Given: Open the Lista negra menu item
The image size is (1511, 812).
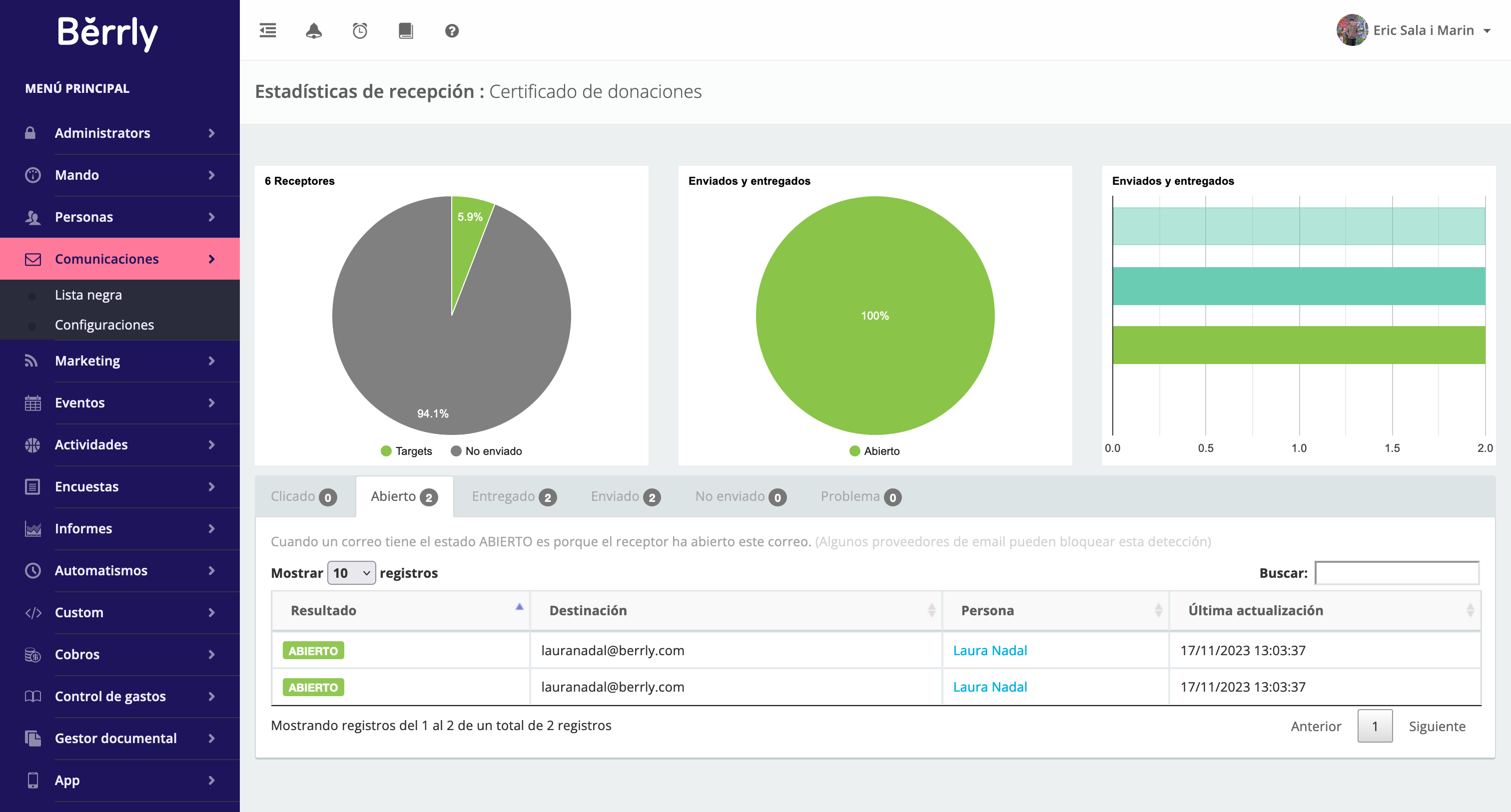Looking at the screenshot, I should click(88, 294).
